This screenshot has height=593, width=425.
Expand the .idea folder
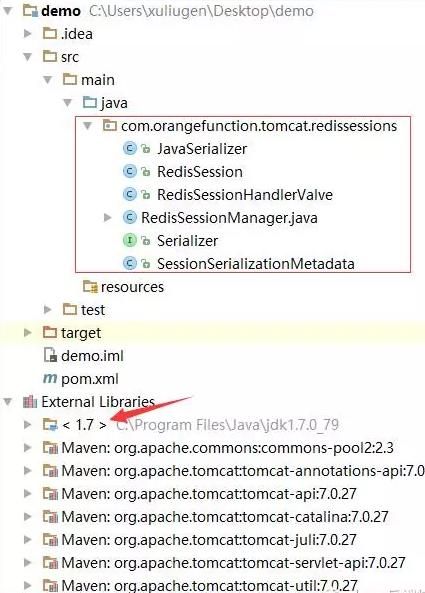[x=27, y=34]
